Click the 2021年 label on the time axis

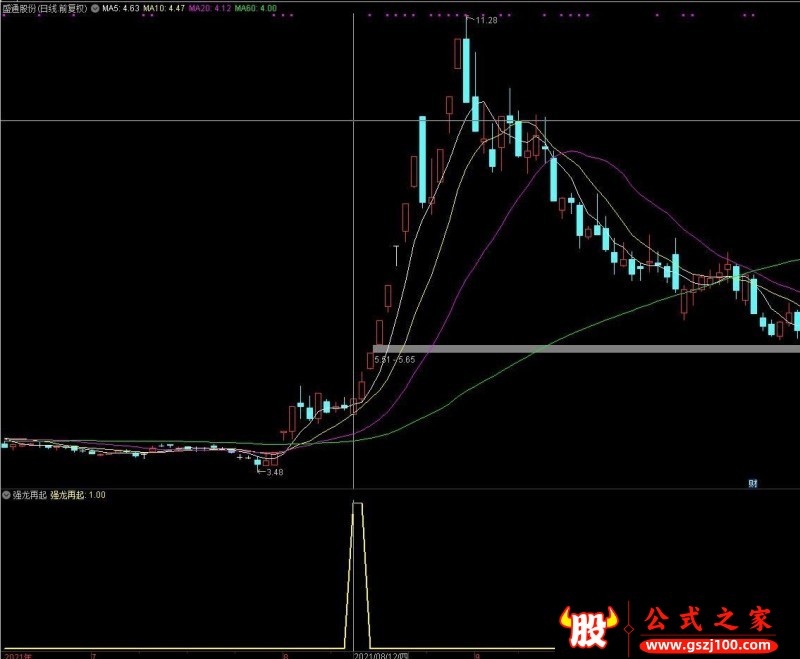pos(18,656)
